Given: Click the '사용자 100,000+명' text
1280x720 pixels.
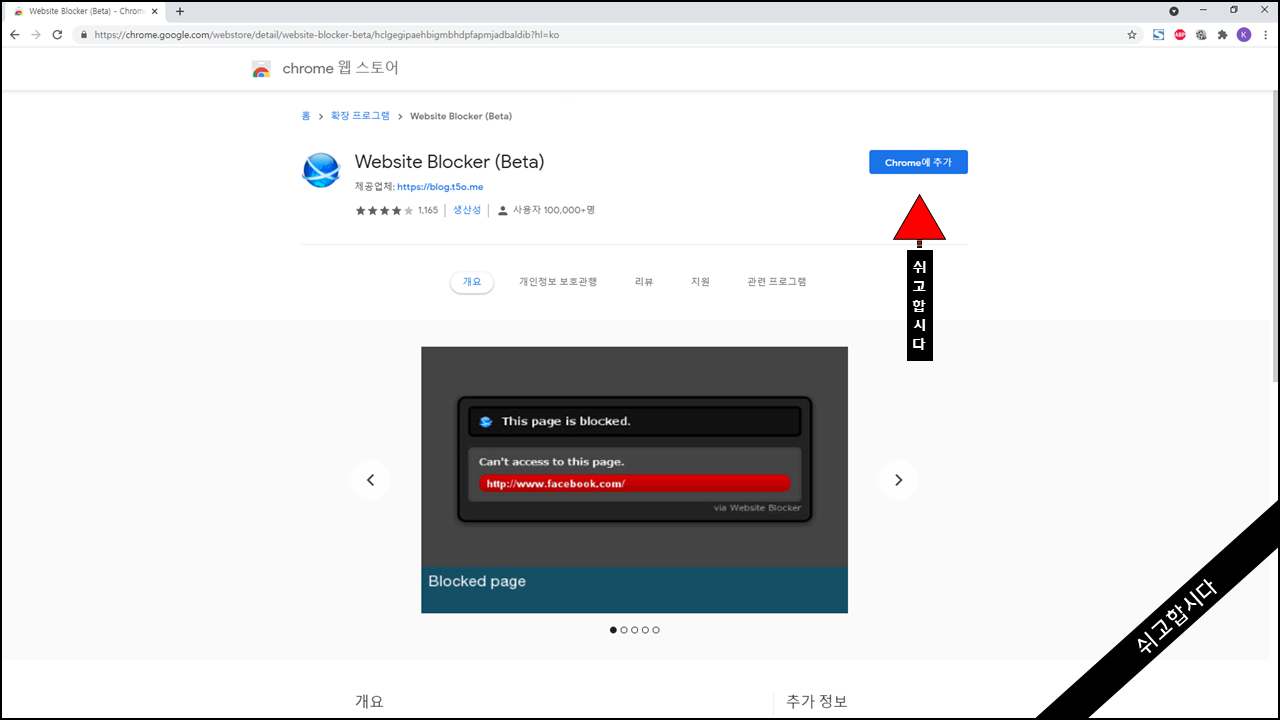Looking at the screenshot, I should 554,210.
